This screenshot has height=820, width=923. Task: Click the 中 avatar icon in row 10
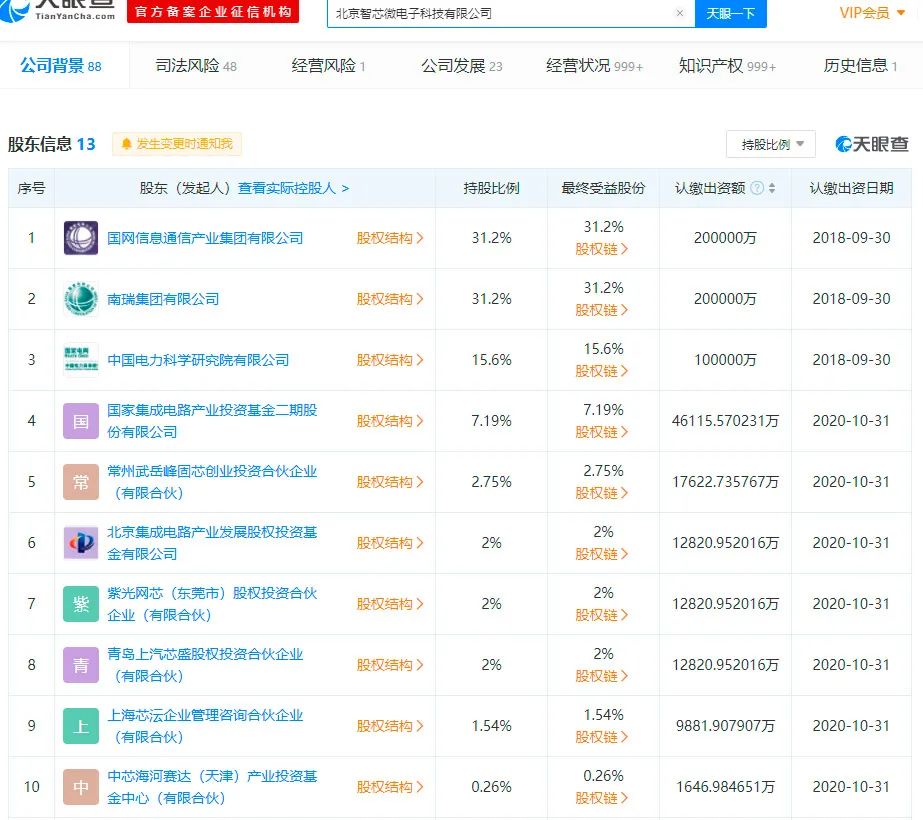81,787
